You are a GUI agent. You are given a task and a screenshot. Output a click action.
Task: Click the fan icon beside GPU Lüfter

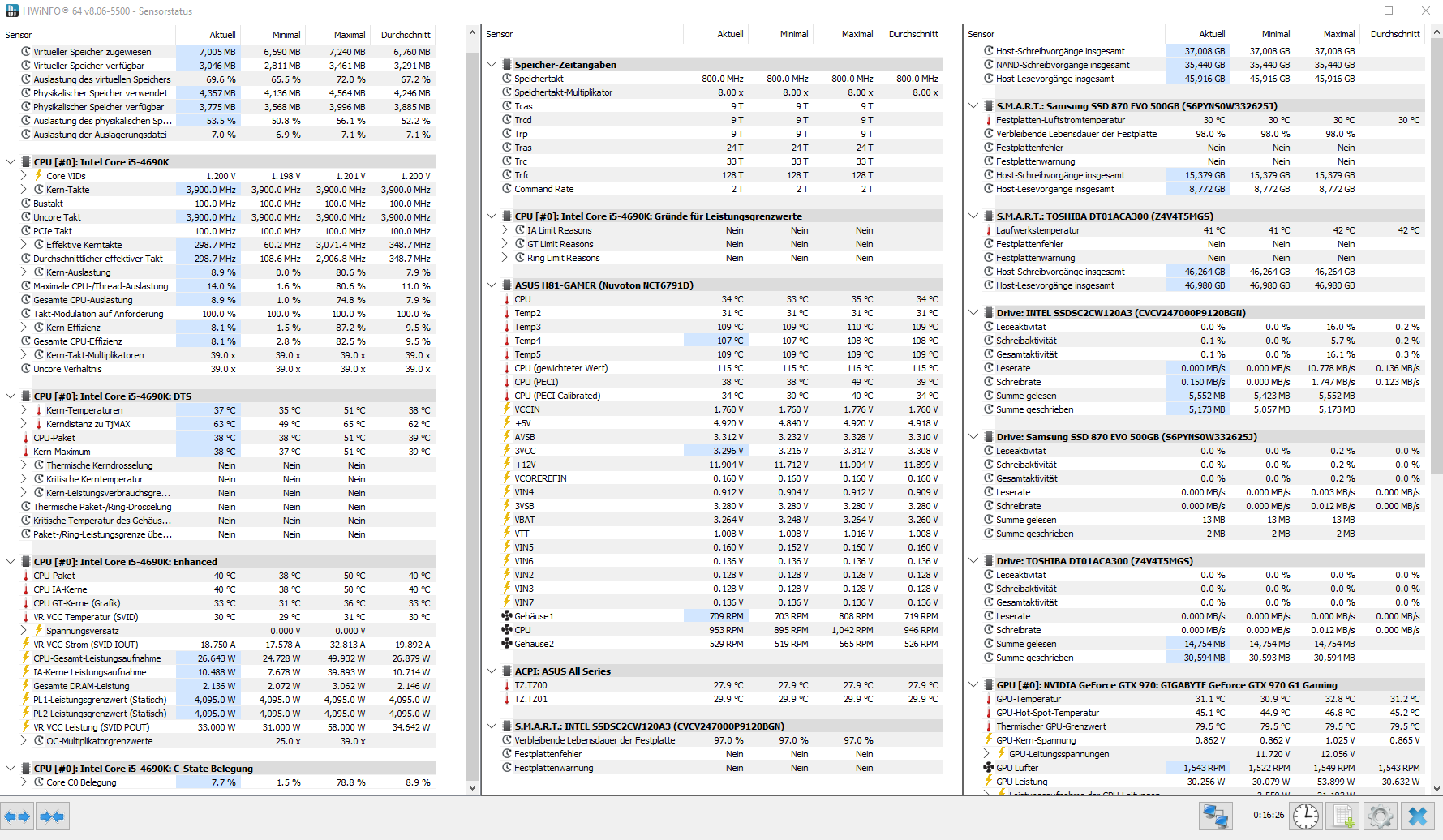click(x=988, y=768)
